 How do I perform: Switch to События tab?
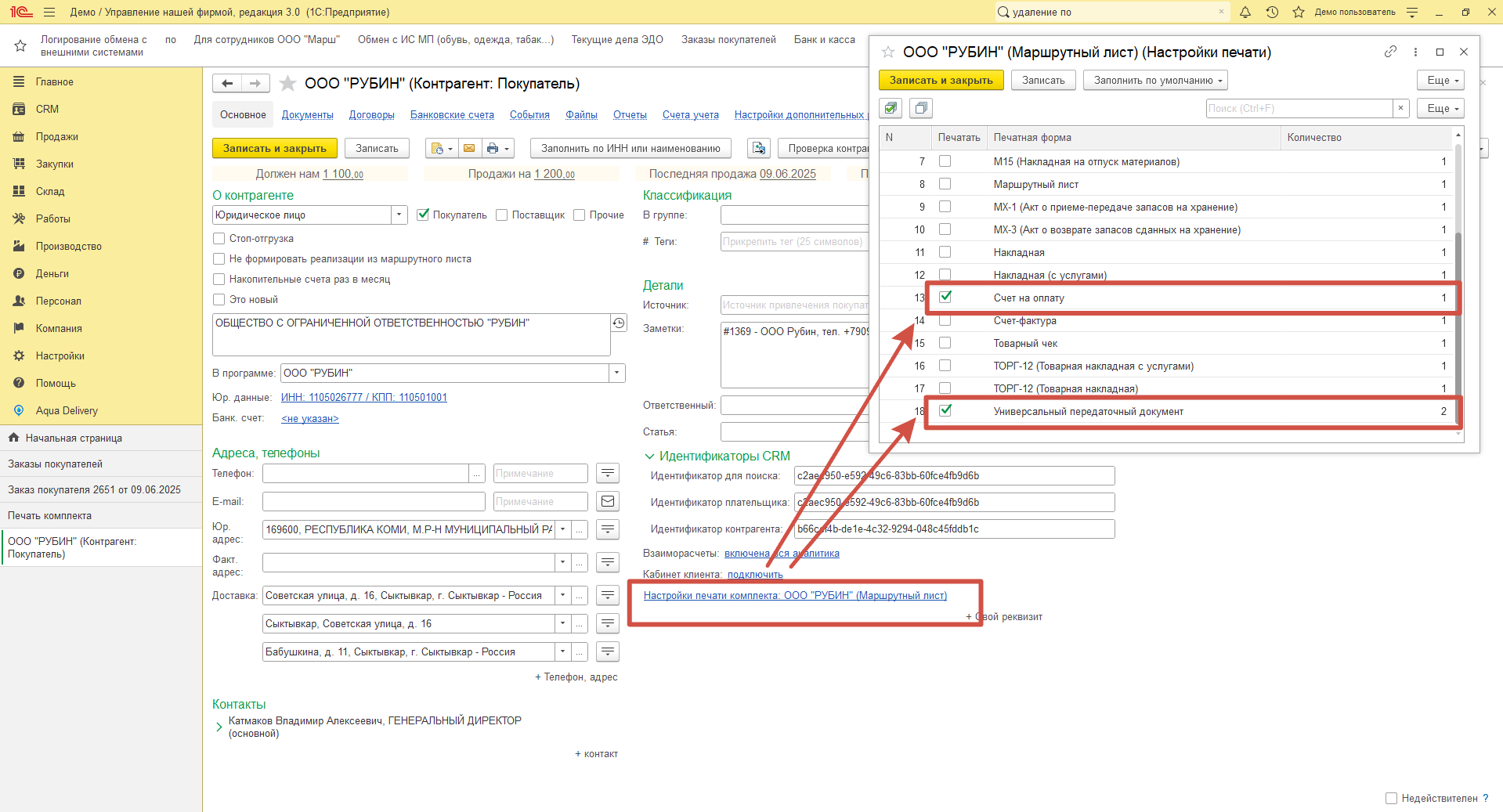click(529, 114)
